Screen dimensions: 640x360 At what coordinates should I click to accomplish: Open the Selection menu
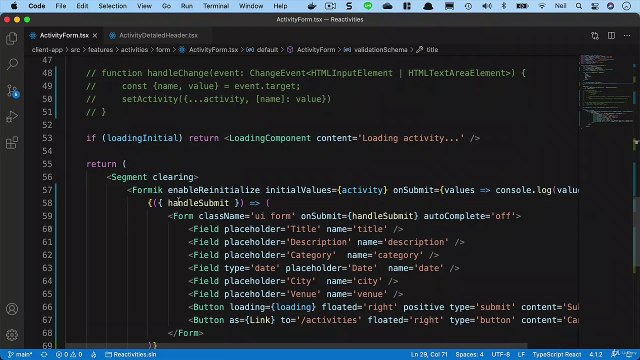(112, 6)
